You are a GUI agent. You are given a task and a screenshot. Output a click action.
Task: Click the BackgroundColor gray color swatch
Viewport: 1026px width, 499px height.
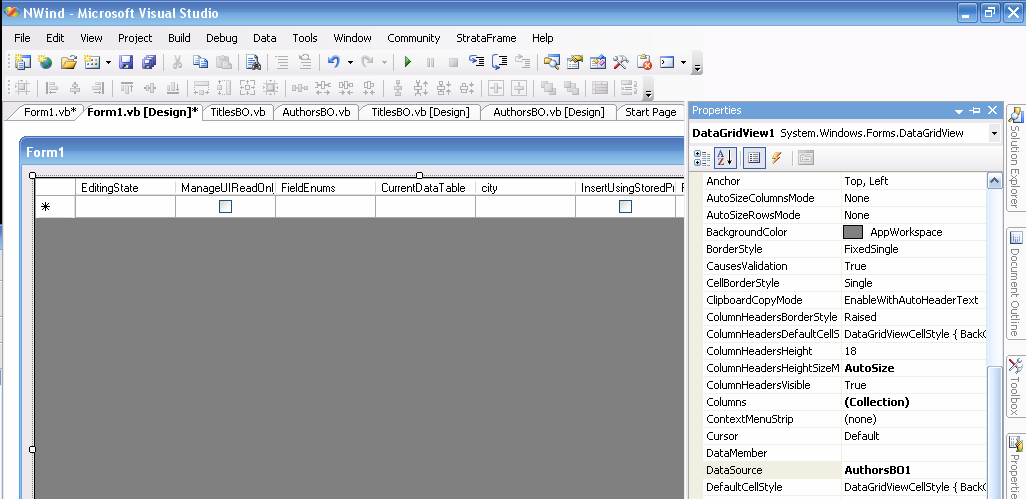click(853, 232)
